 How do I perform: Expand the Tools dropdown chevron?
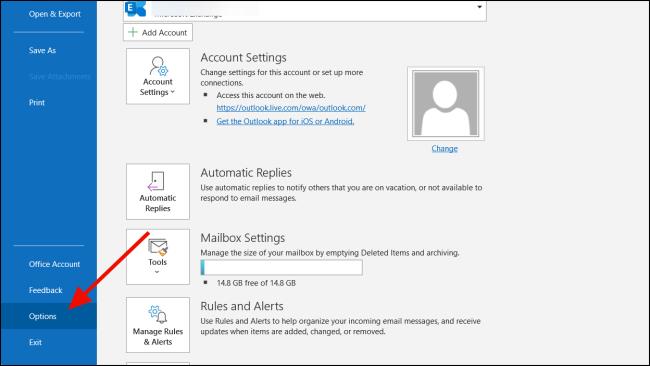[157, 272]
